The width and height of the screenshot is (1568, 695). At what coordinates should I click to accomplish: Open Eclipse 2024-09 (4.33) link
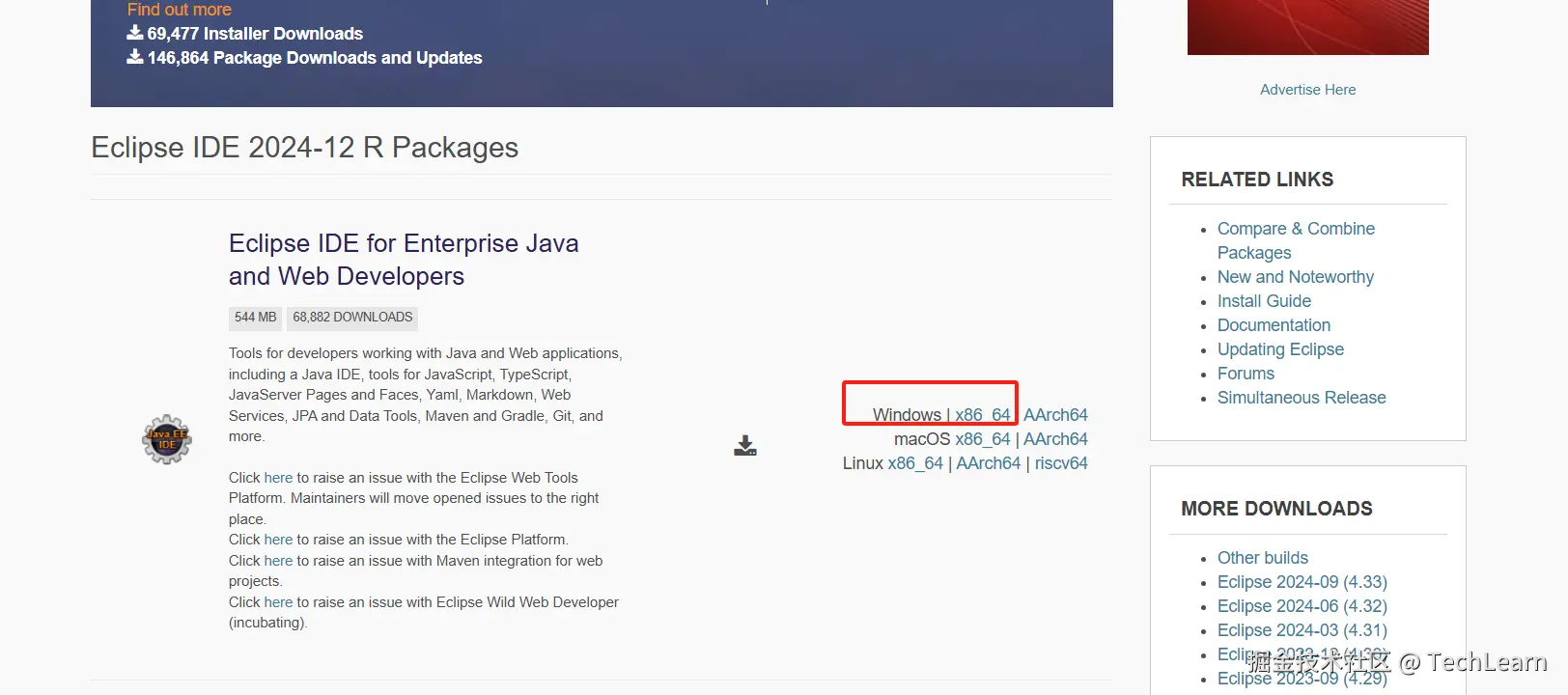[1302, 582]
